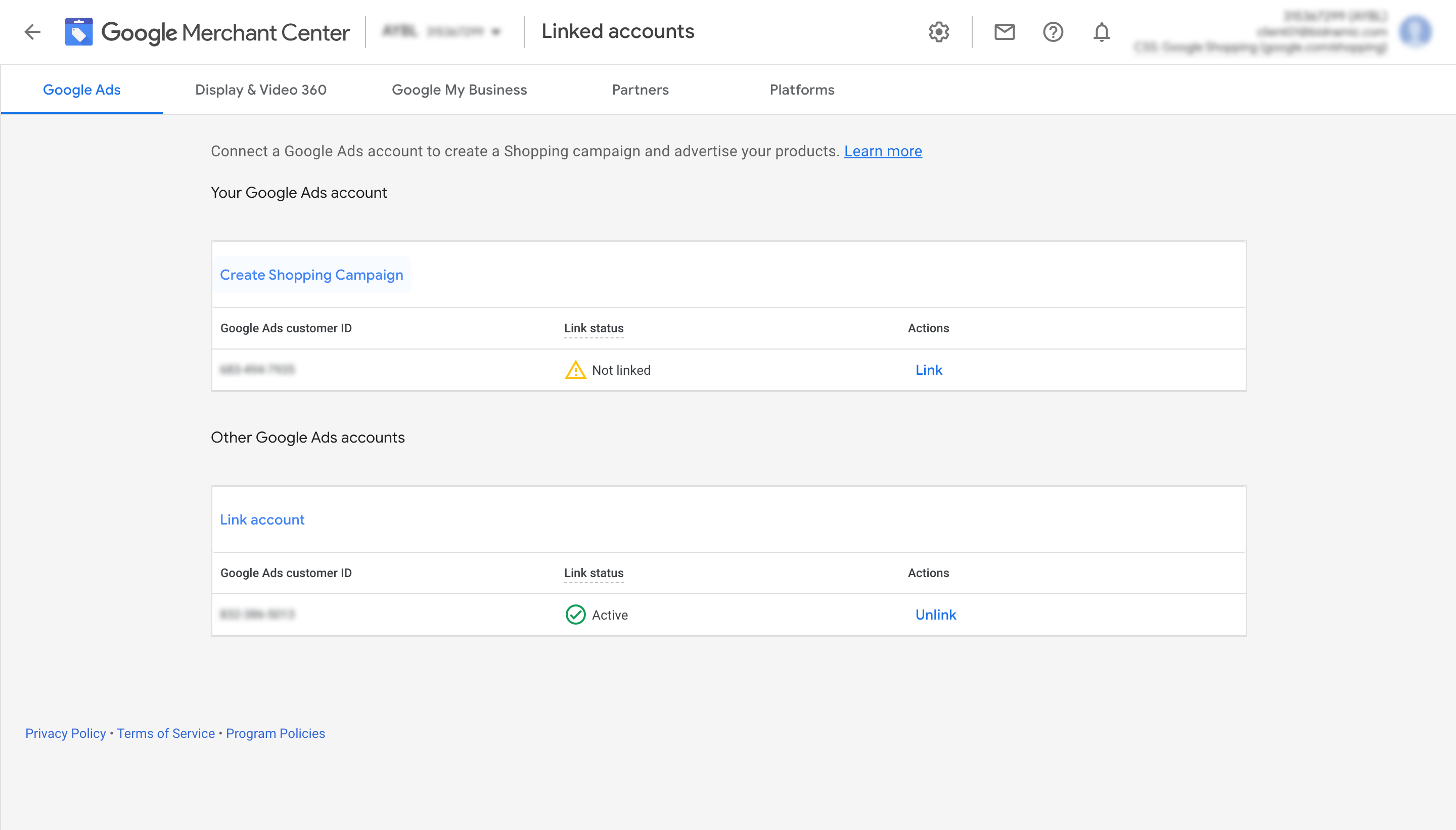Click the Not linked status text
This screenshot has width=1456, height=830.
[621, 371]
